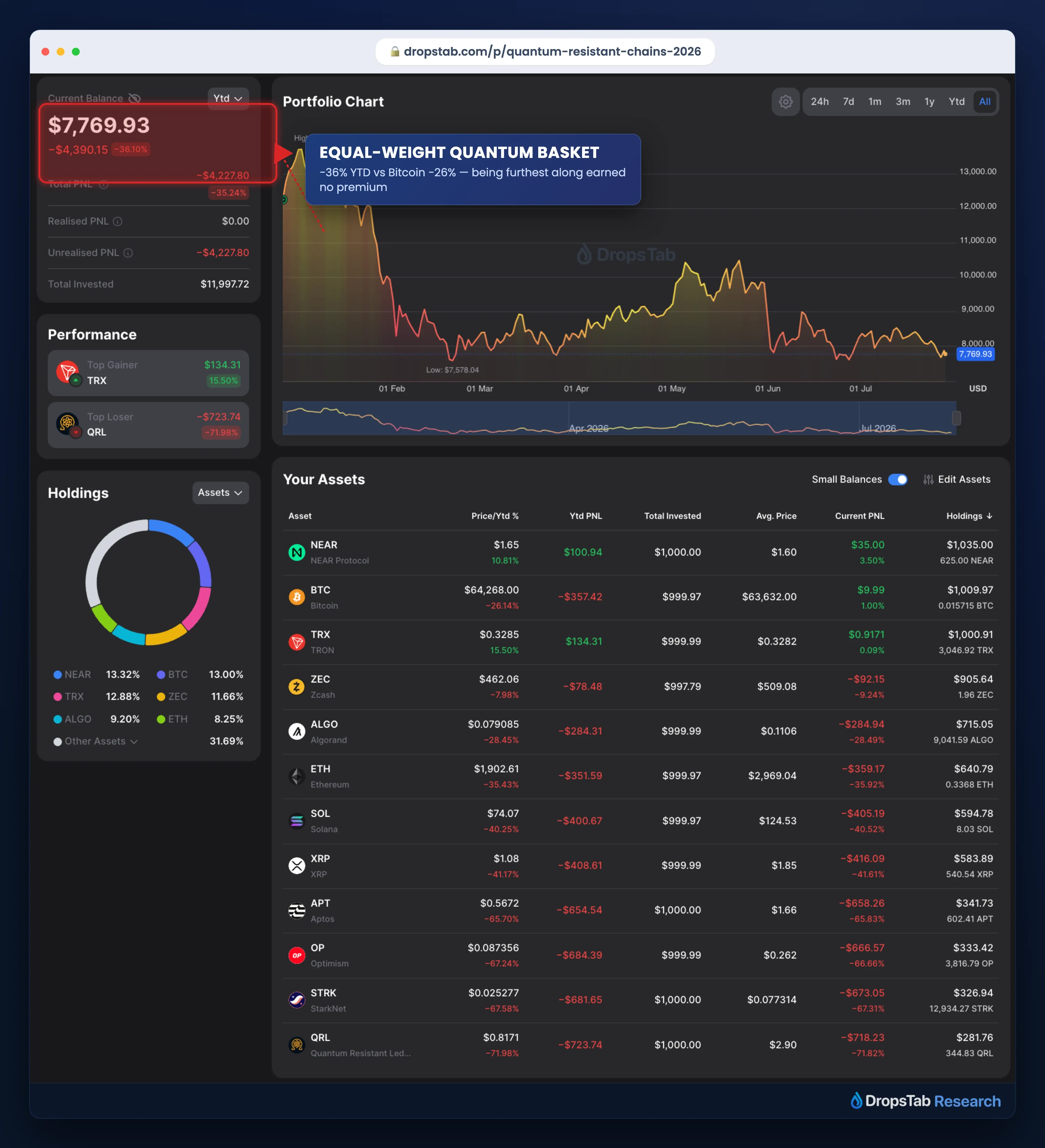Click the Algorand coin icon
Screen dimensions: 1045x1148
tap(297, 731)
